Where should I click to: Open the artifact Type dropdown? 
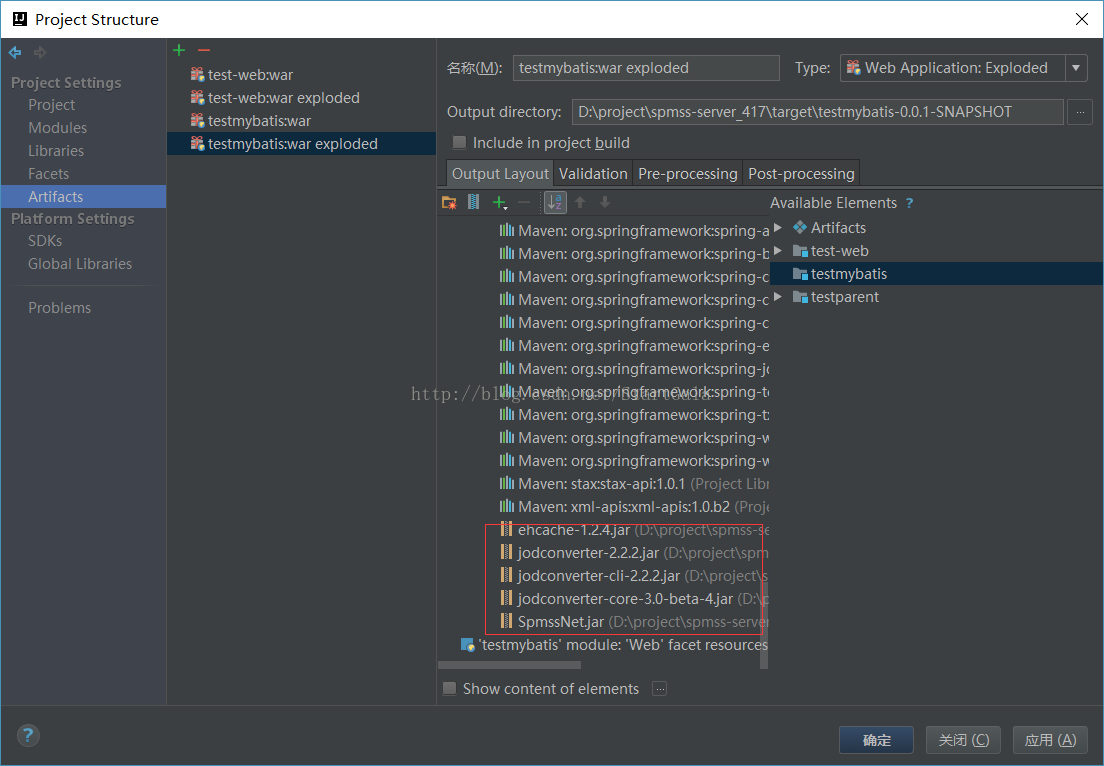pyautogui.click(x=1076, y=68)
